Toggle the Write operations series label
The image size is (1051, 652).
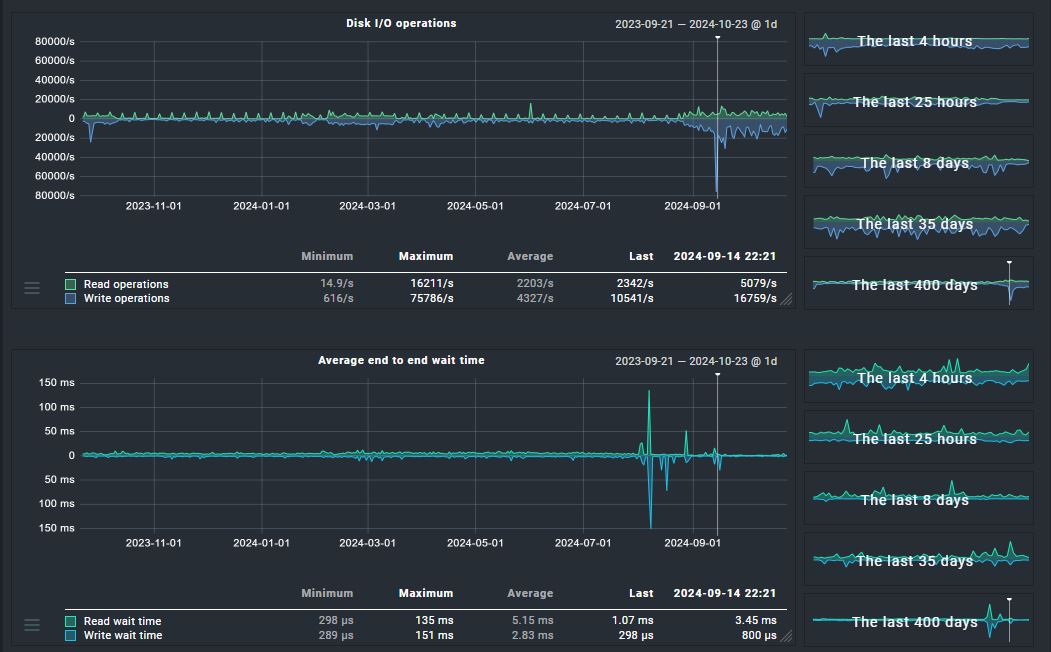pos(126,299)
